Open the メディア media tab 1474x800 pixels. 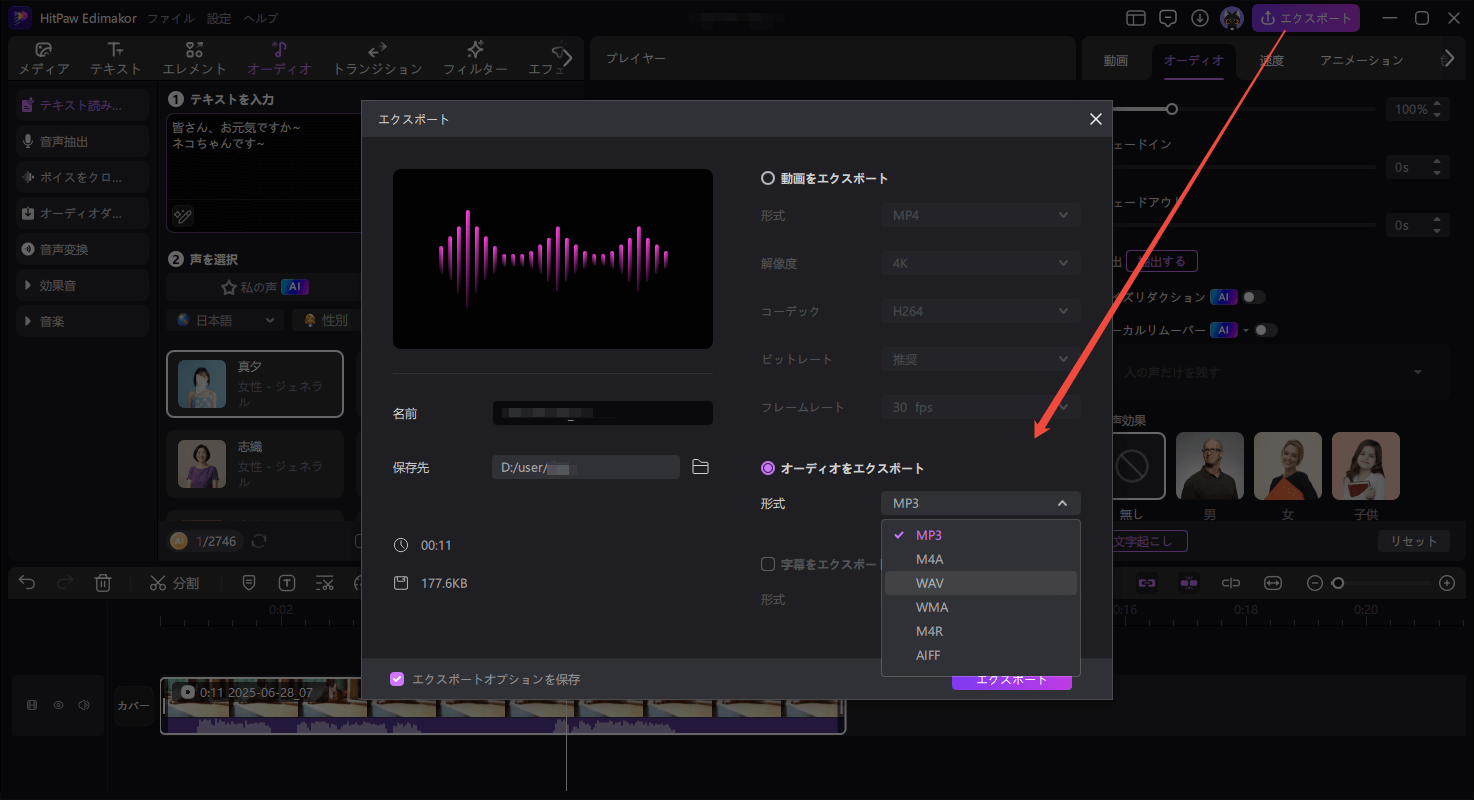44,59
